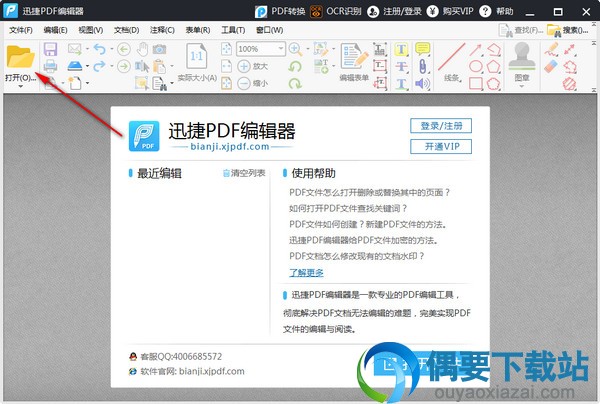The image size is (600, 404).
Task: Click OCR识别 in the title bar
Action: tap(336, 11)
